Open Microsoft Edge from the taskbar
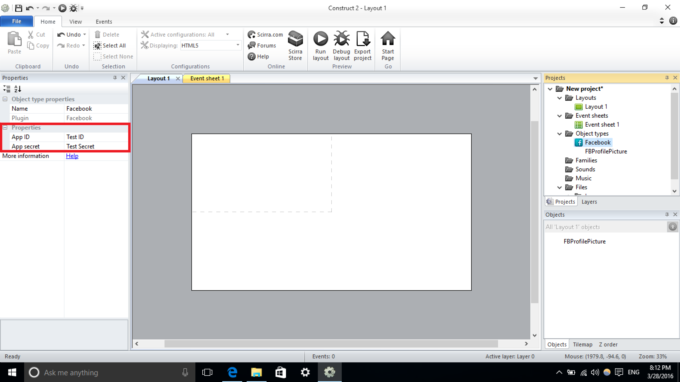The width and height of the screenshot is (680, 382). [x=232, y=372]
